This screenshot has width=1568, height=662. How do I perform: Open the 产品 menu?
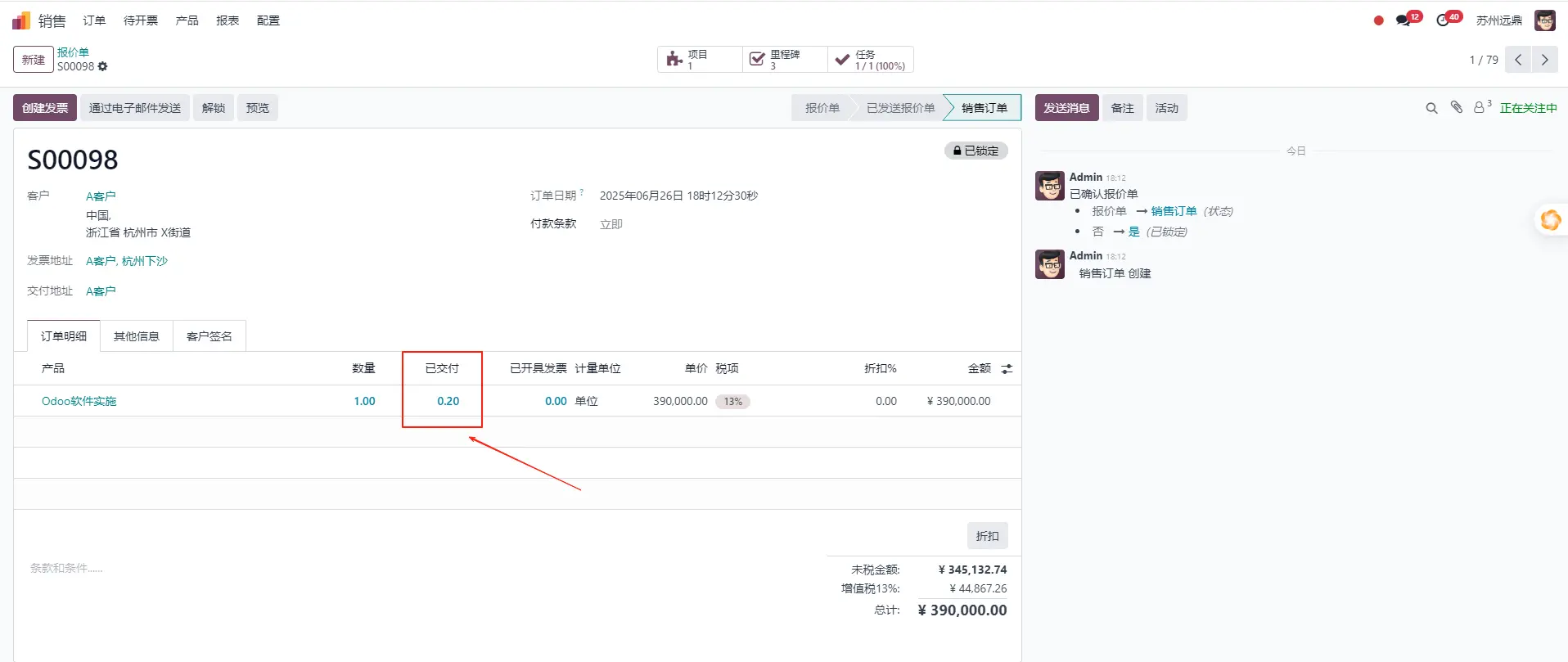pos(187,20)
